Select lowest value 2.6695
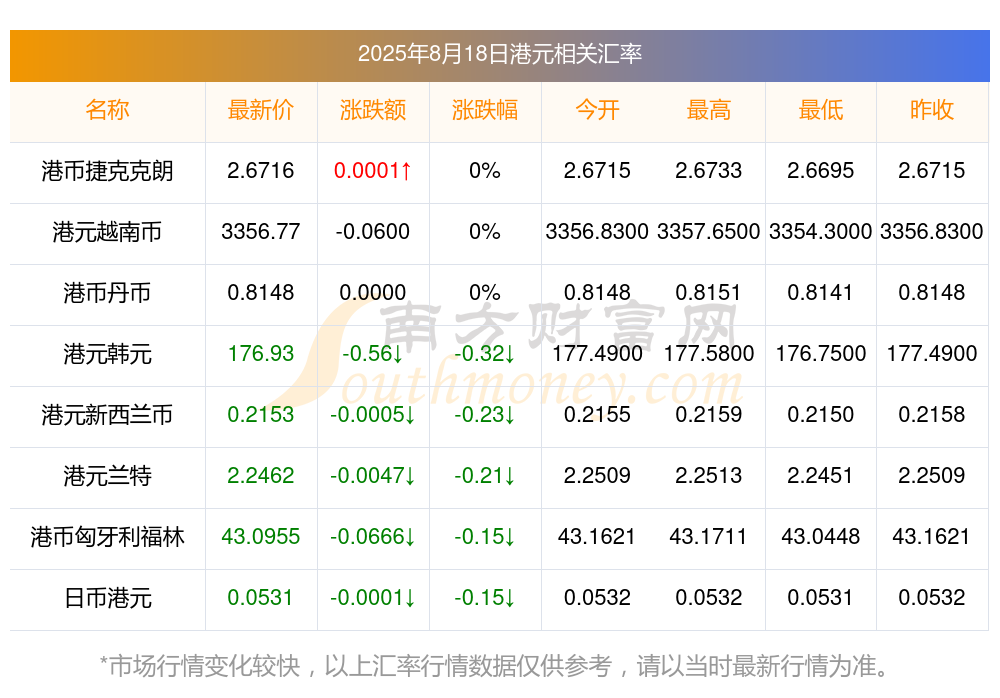 coord(820,170)
